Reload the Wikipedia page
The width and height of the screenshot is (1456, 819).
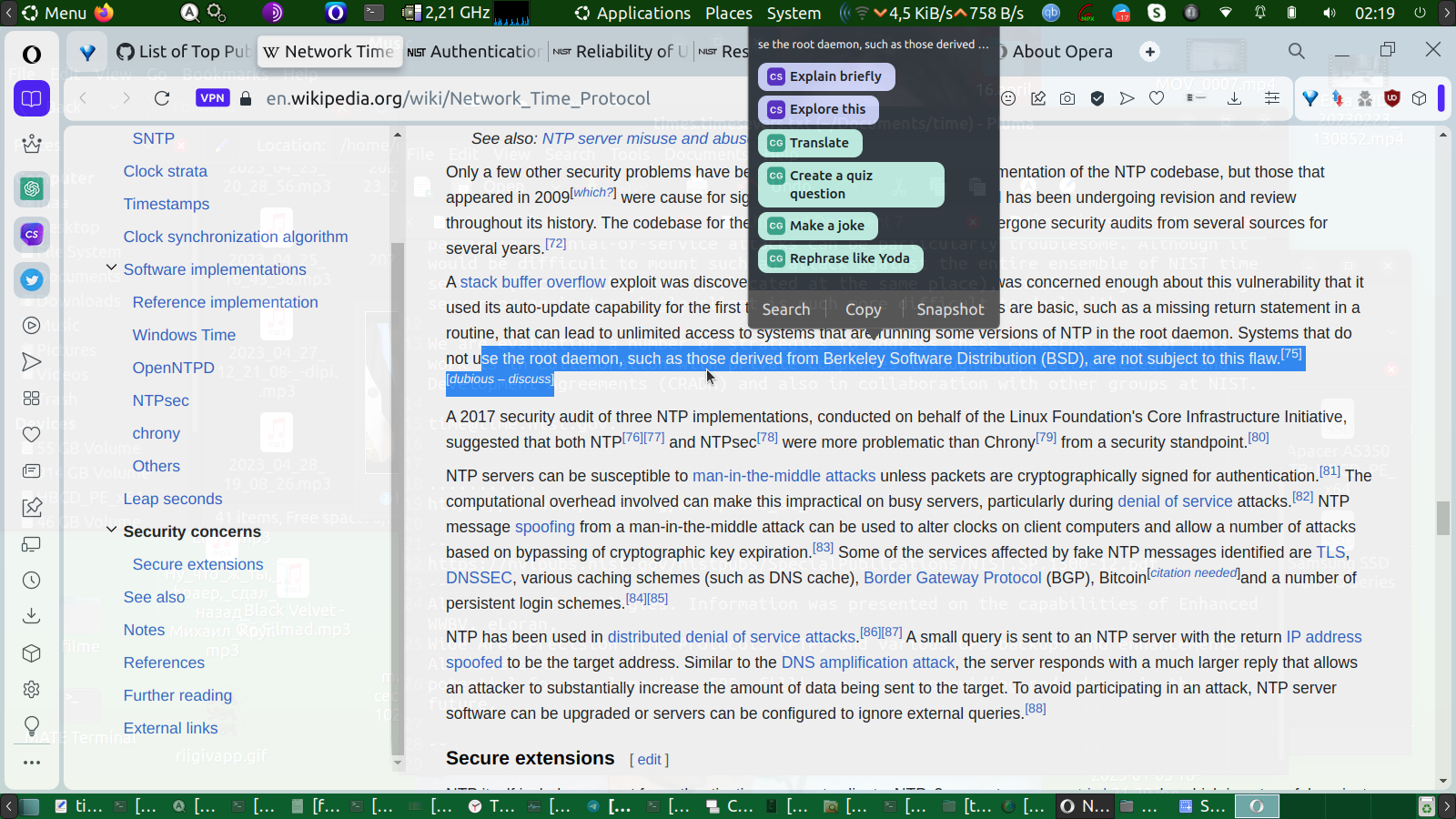point(162,98)
